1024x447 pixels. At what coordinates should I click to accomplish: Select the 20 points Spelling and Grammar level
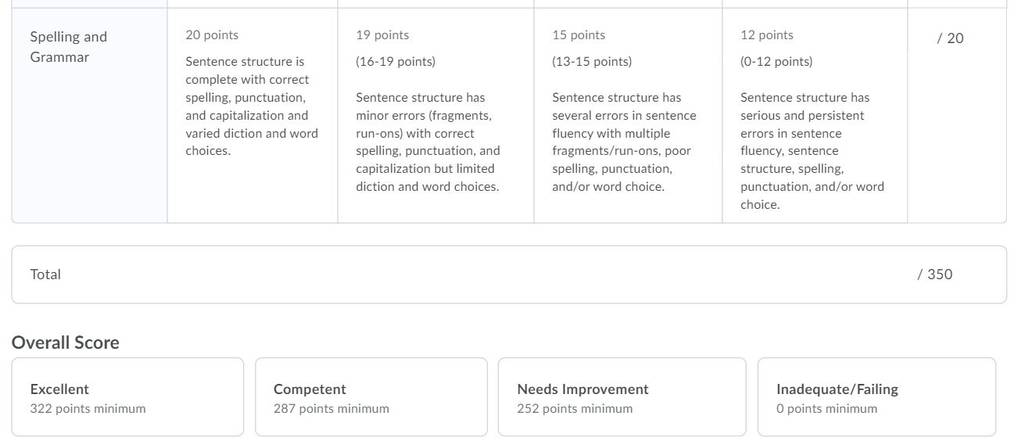252,116
